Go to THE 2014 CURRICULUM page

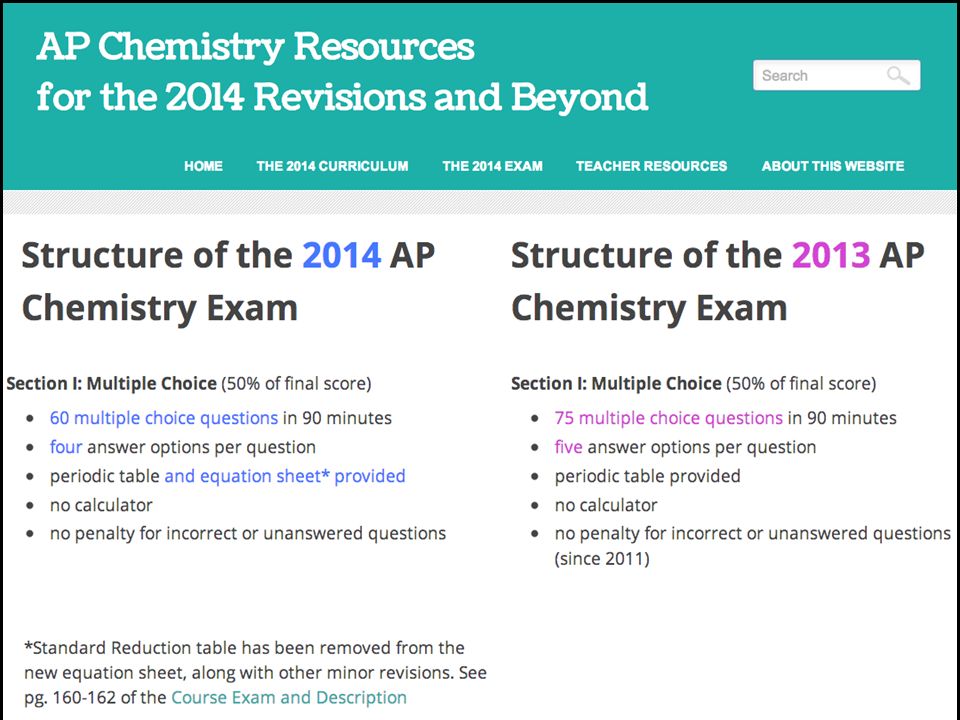point(332,166)
